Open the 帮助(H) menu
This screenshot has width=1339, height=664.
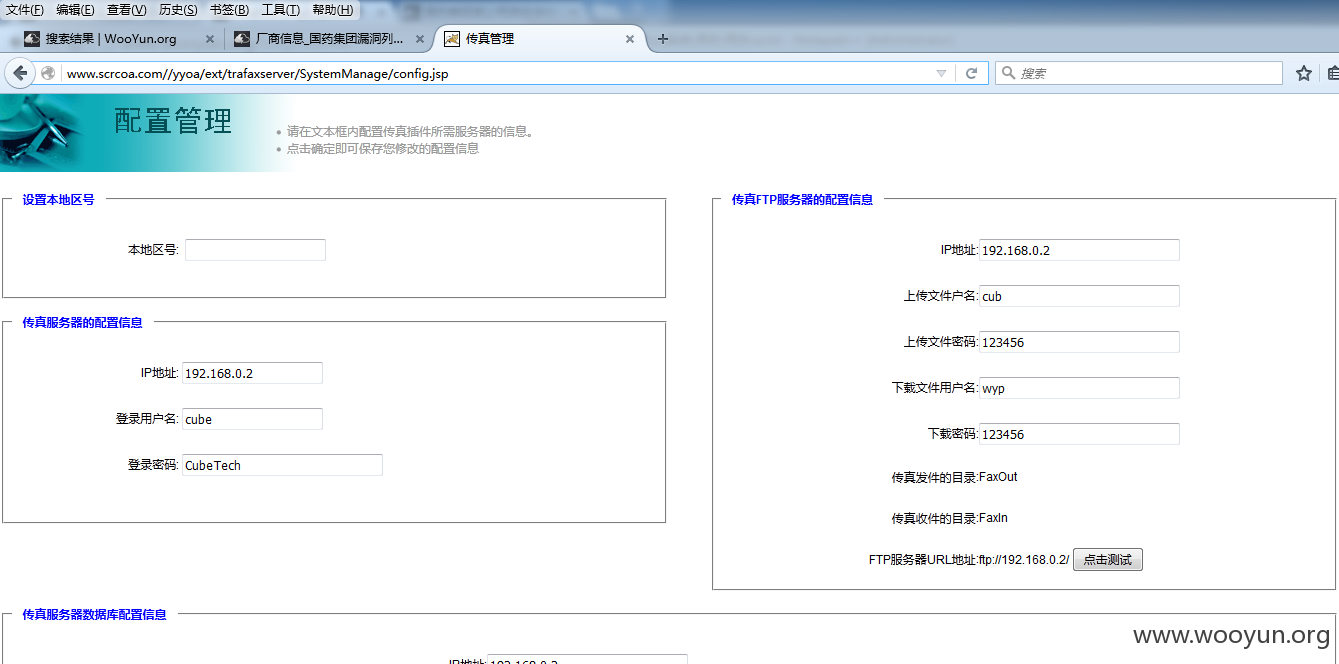tap(332, 10)
